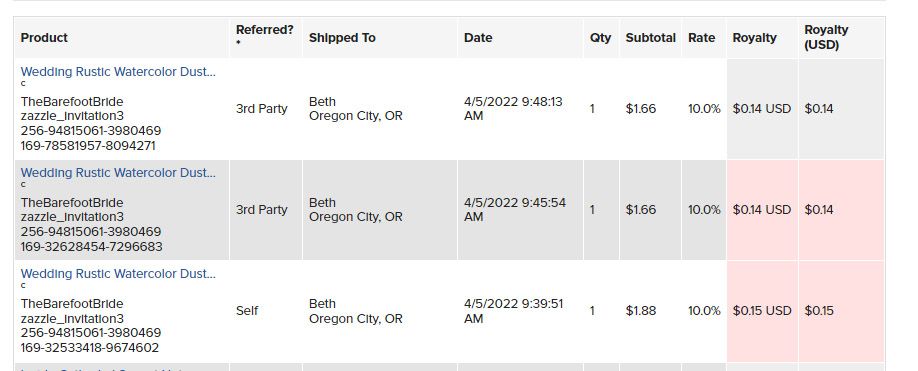Click the Self referral cell
The image size is (918, 371).
coord(247,311)
